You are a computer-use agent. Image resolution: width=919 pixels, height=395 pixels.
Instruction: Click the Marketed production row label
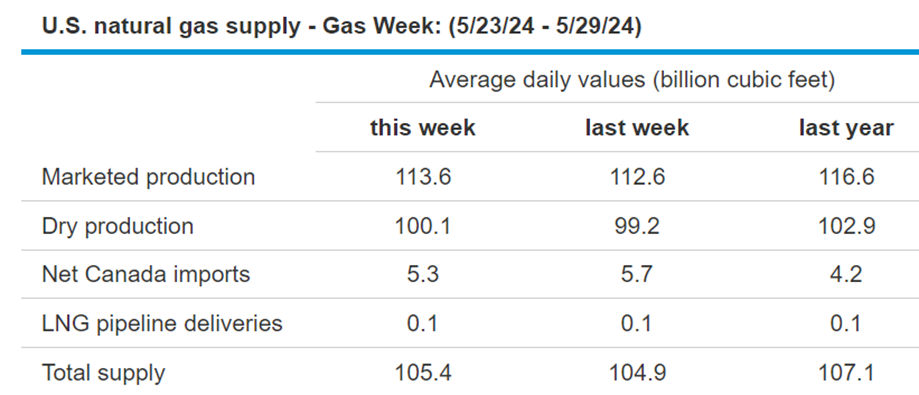click(x=148, y=176)
